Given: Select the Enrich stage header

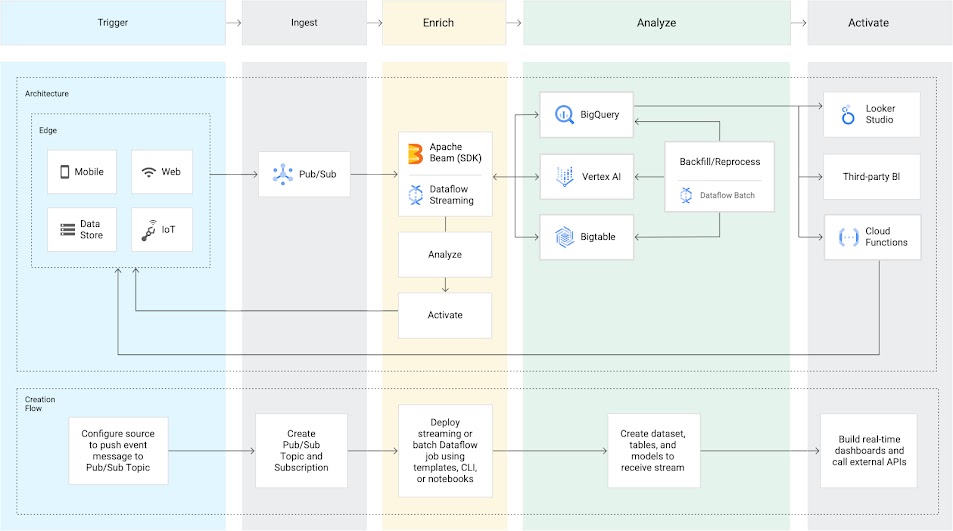Looking at the screenshot, I should click(444, 22).
